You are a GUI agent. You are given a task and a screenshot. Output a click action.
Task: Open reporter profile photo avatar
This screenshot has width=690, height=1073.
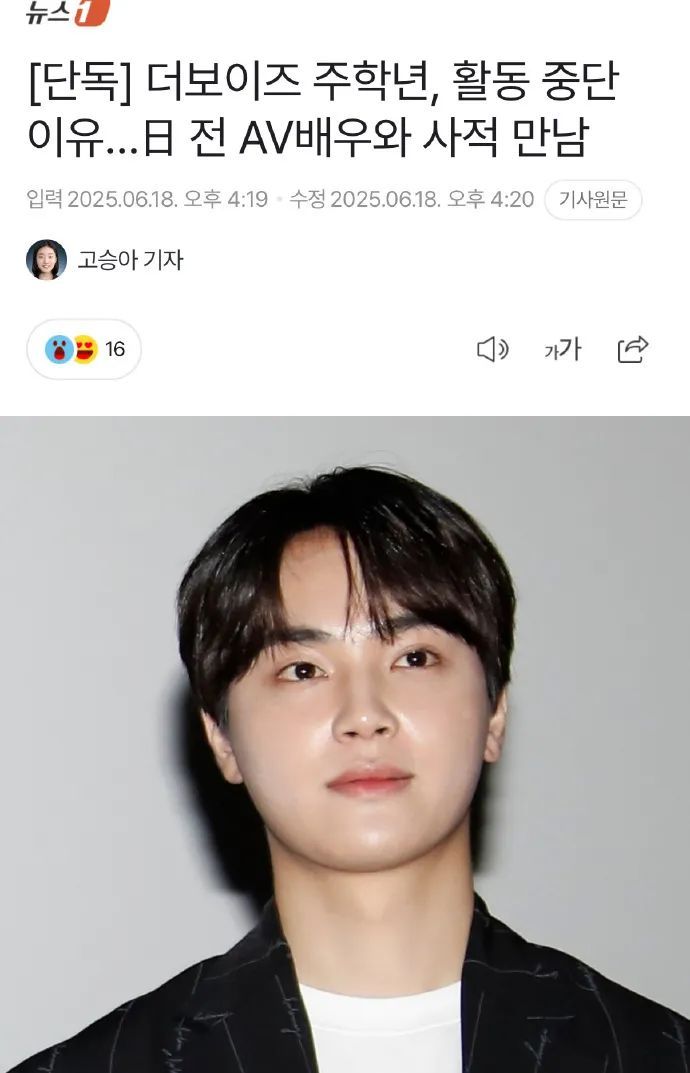coord(47,260)
